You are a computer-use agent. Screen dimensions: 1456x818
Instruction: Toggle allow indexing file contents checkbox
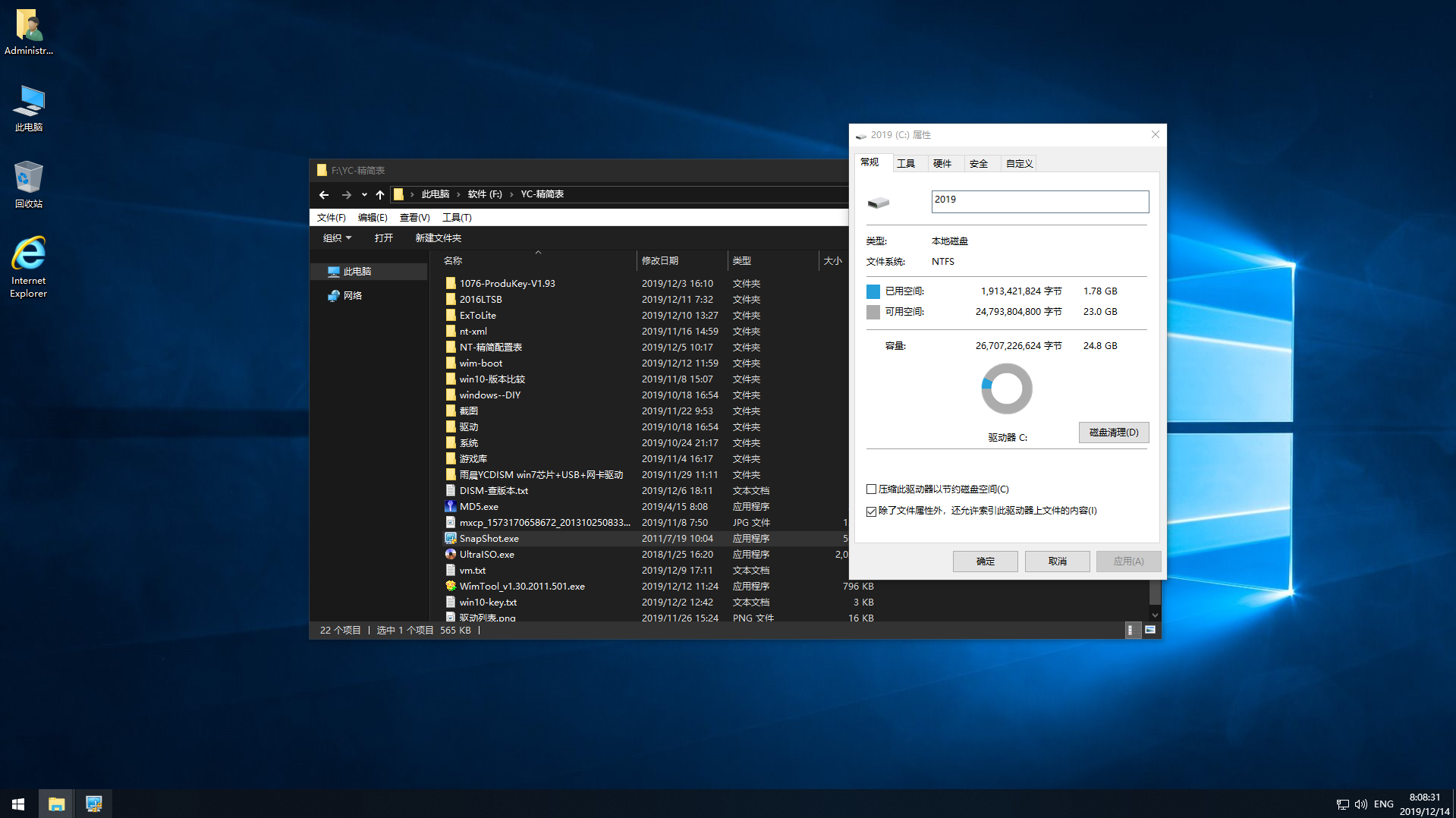tap(871, 511)
